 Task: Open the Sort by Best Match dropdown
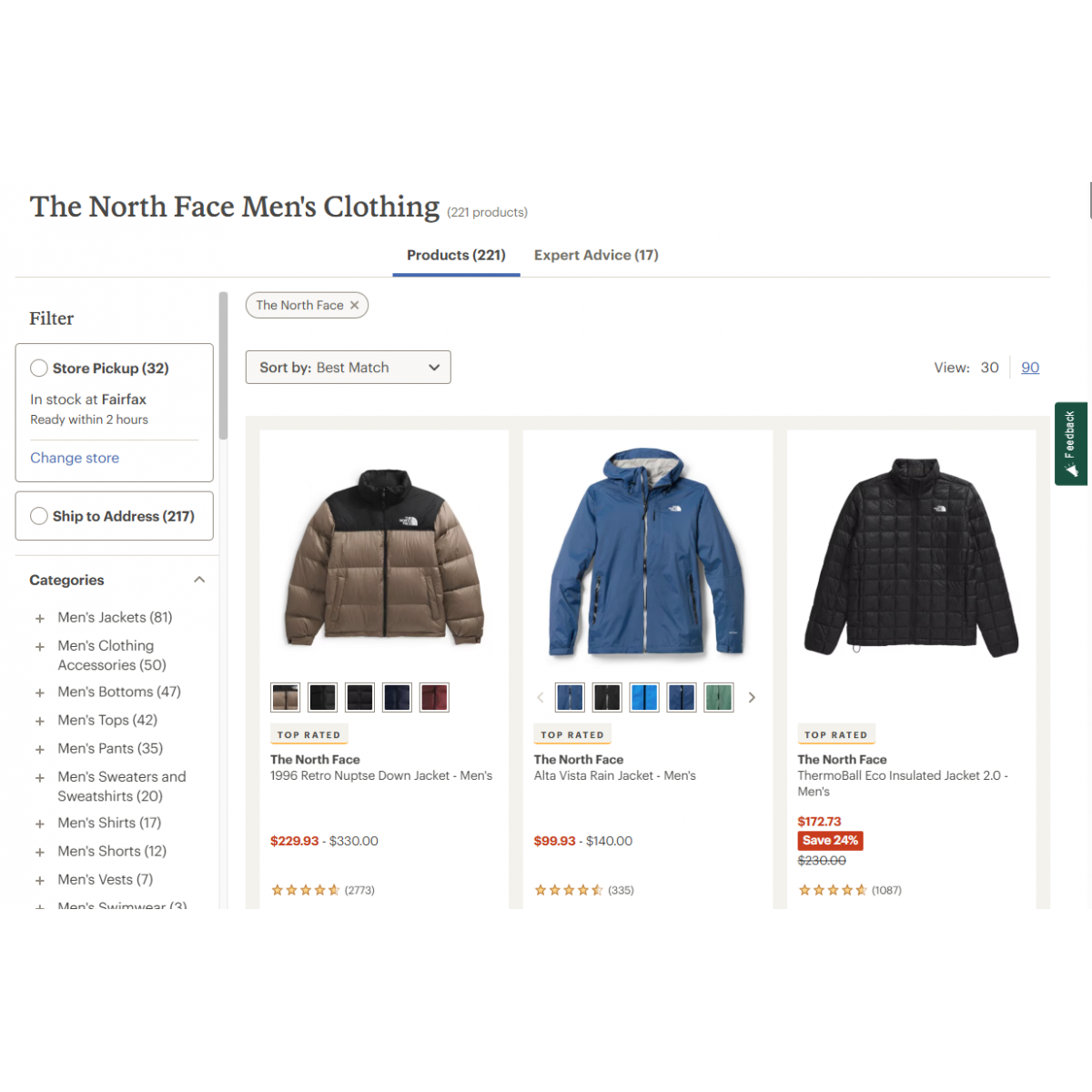(x=349, y=368)
